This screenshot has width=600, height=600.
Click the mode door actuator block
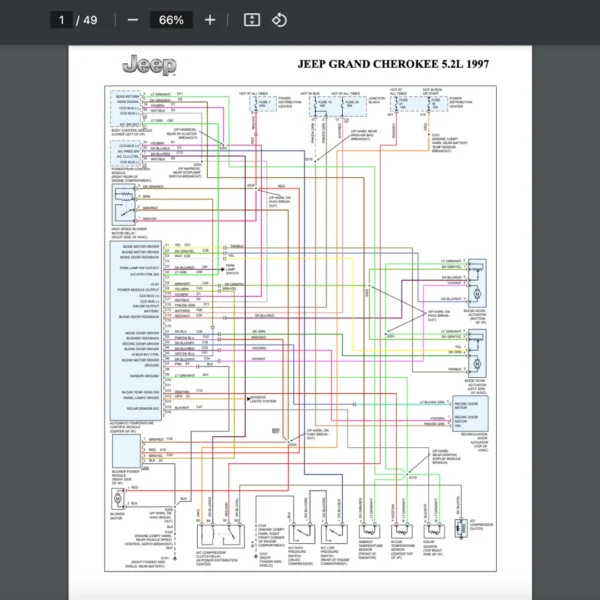pos(477,353)
